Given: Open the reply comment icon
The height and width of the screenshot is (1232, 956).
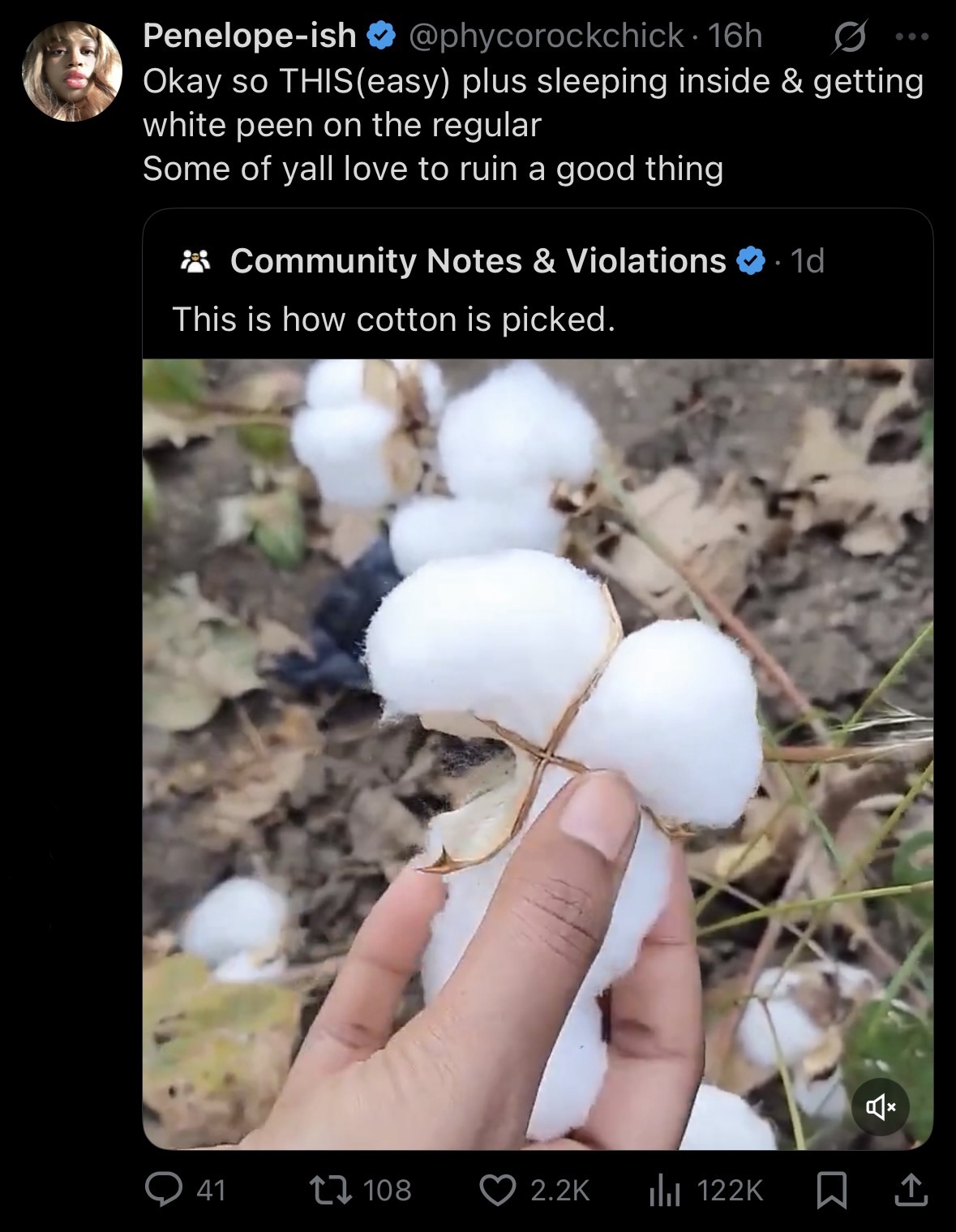Looking at the screenshot, I should coord(162,1190).
